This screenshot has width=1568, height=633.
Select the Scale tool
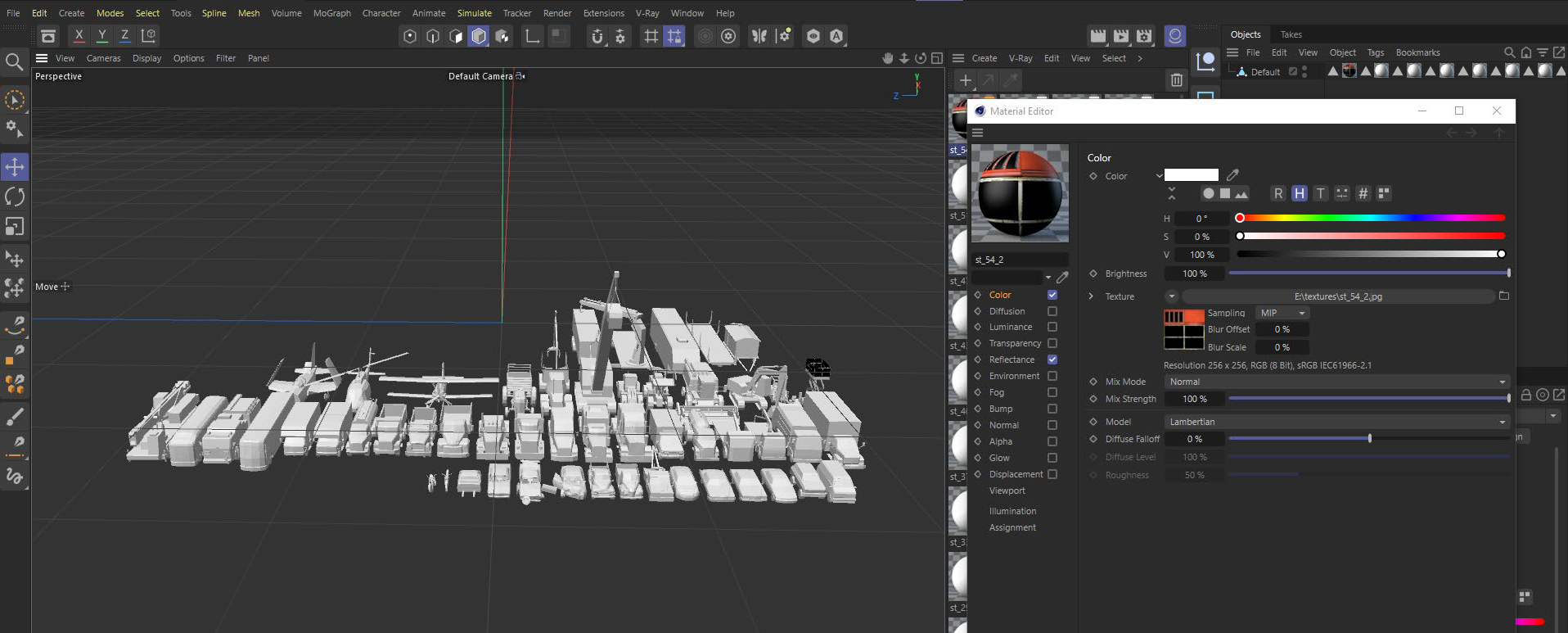15,226
